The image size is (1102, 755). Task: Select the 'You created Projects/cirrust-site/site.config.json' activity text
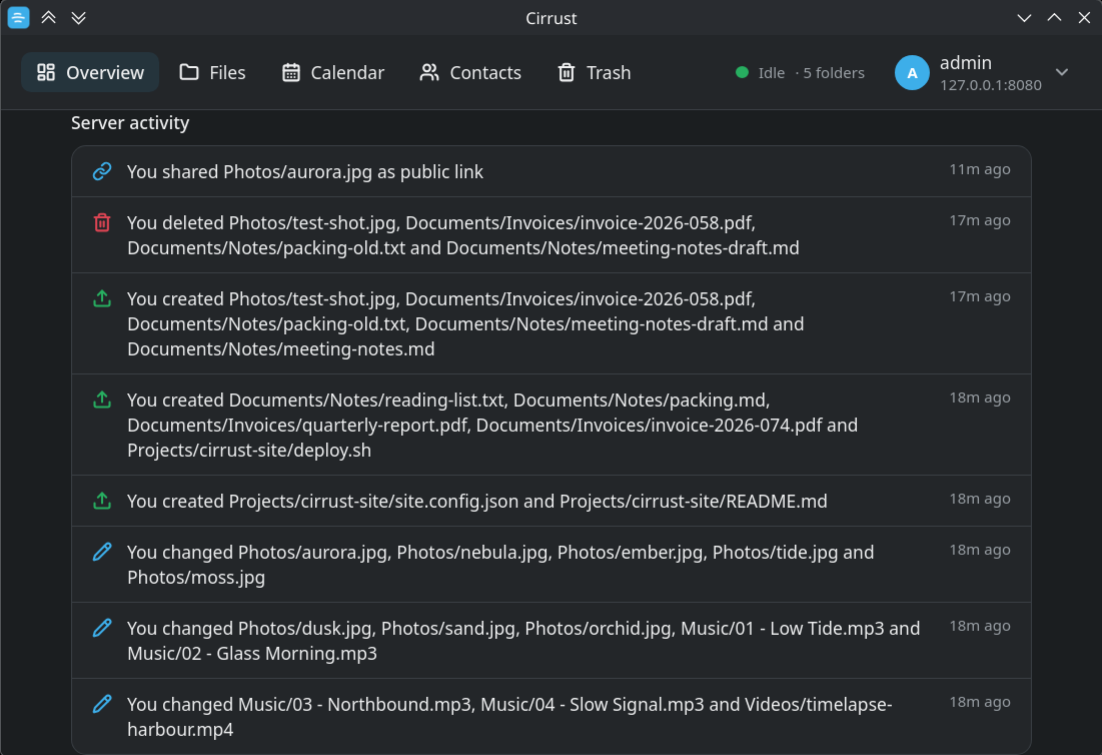coord(477,501)
